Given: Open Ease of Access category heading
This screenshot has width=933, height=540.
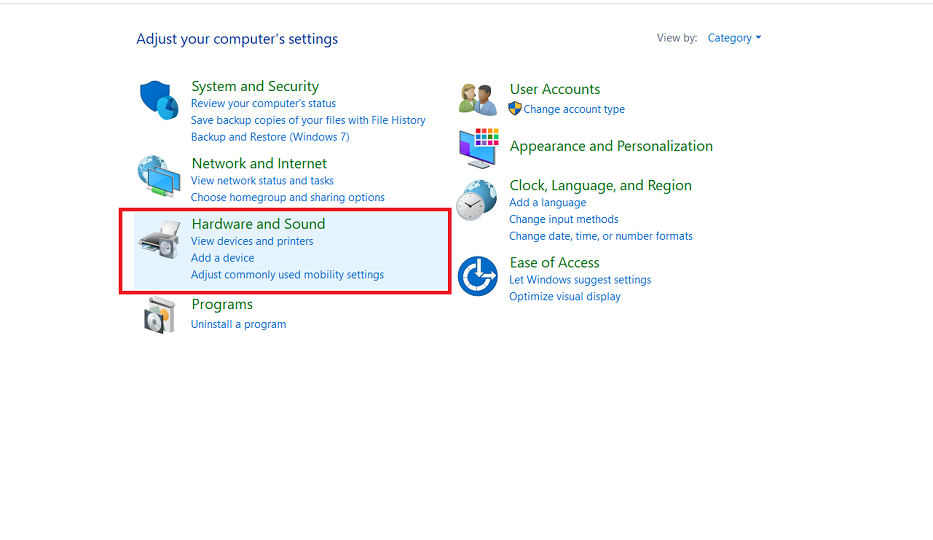Looking at the screenshot, I should click(555, 263).
